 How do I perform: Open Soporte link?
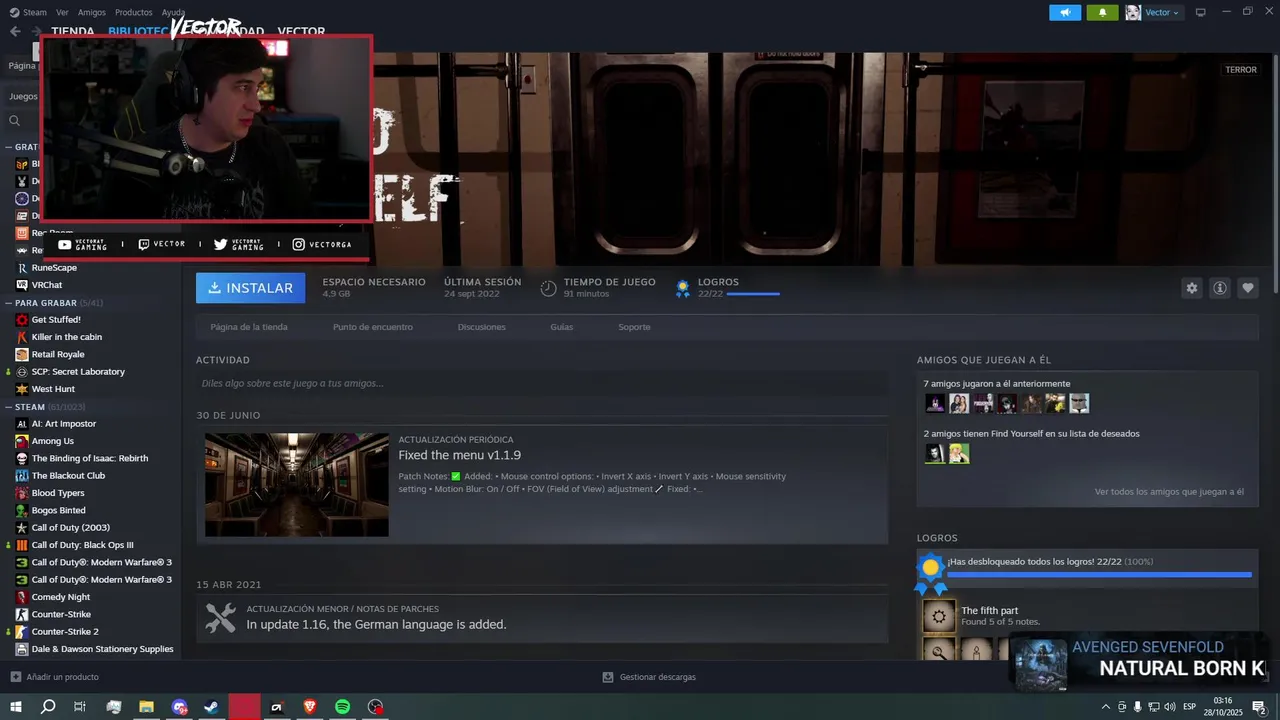click(x=634, y=327)
